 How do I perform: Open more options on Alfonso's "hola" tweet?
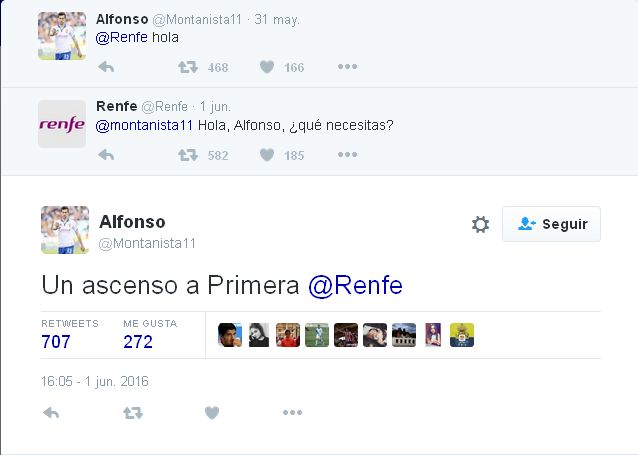347,67
